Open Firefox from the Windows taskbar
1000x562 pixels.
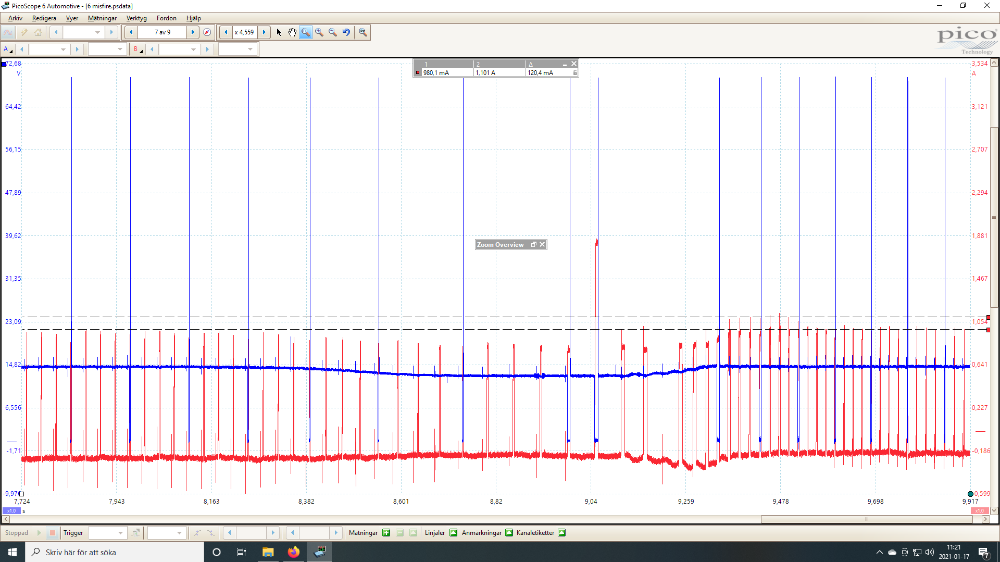pyautogui.click(x=294, y=552)
